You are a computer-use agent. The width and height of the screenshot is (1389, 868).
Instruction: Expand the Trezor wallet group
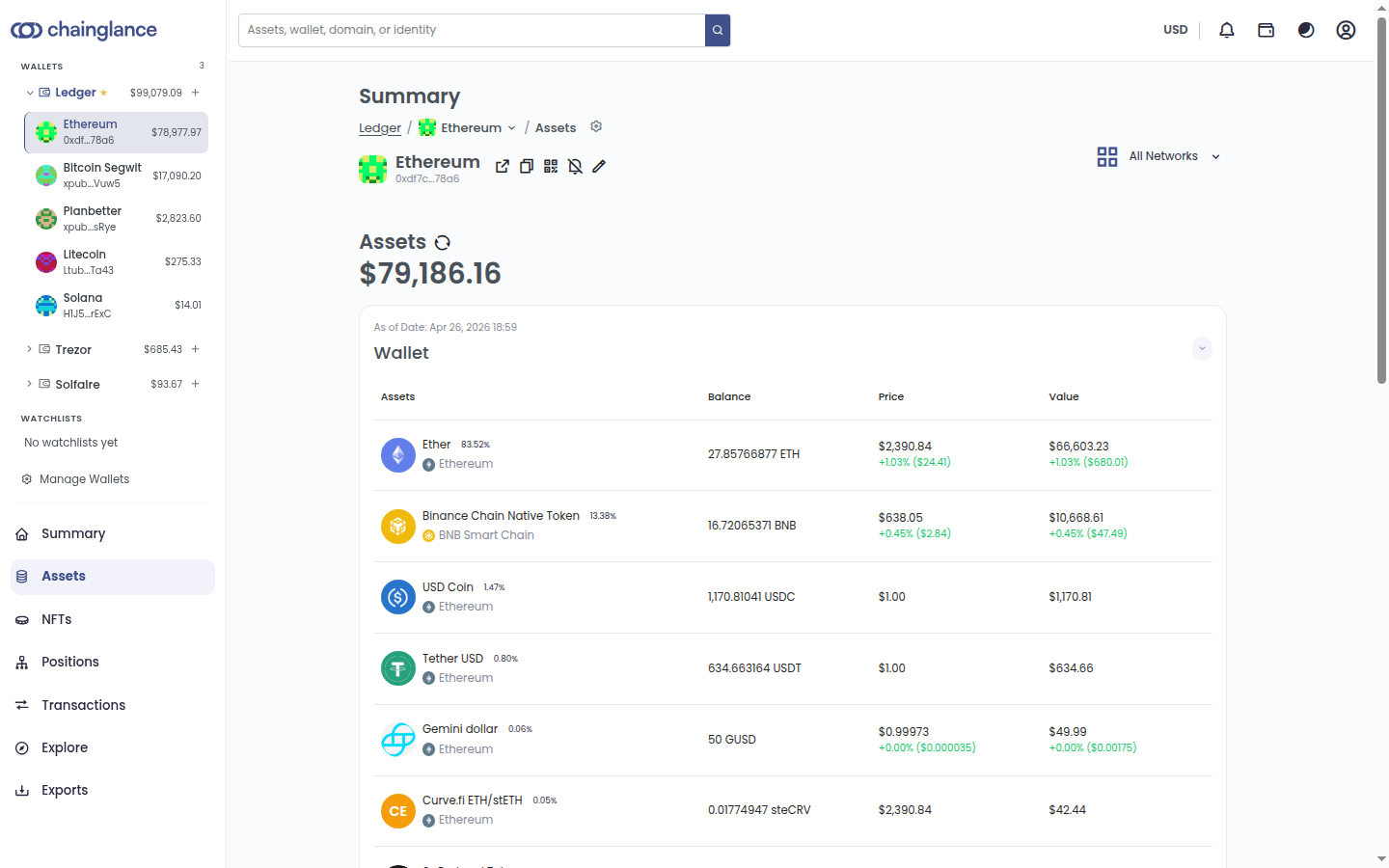tap(30, 349)
